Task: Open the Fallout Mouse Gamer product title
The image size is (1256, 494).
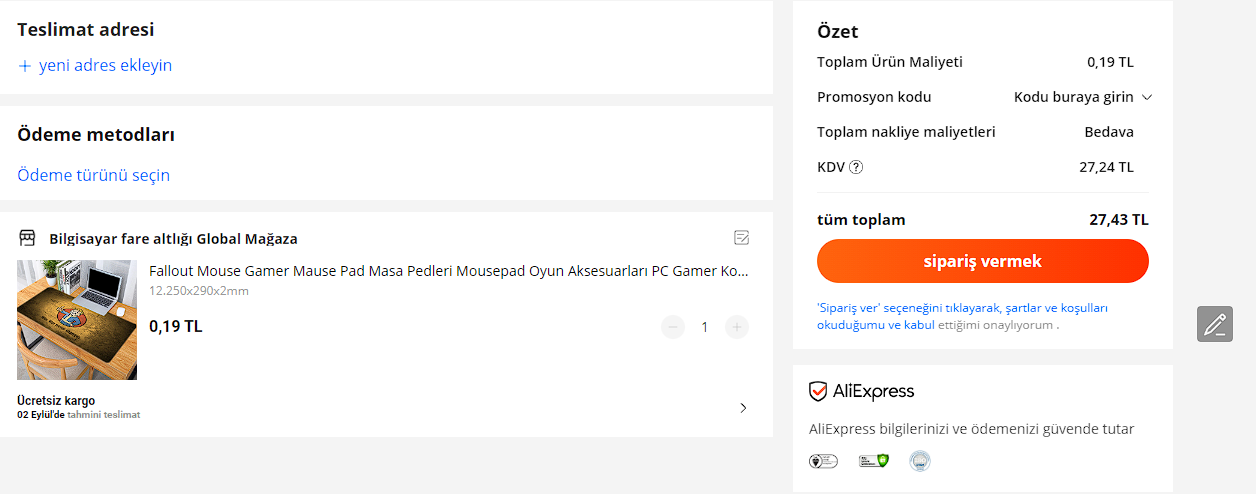Action: tap(448, 271)
